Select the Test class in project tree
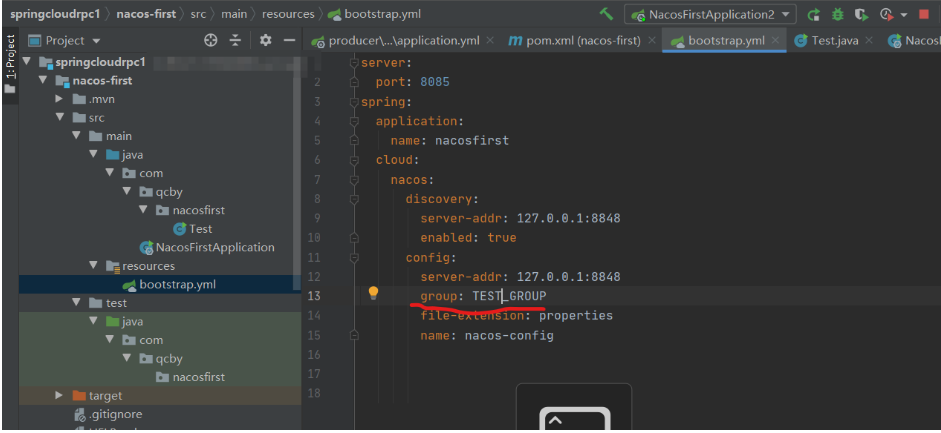Screen dimensions: 941x433 193,228
